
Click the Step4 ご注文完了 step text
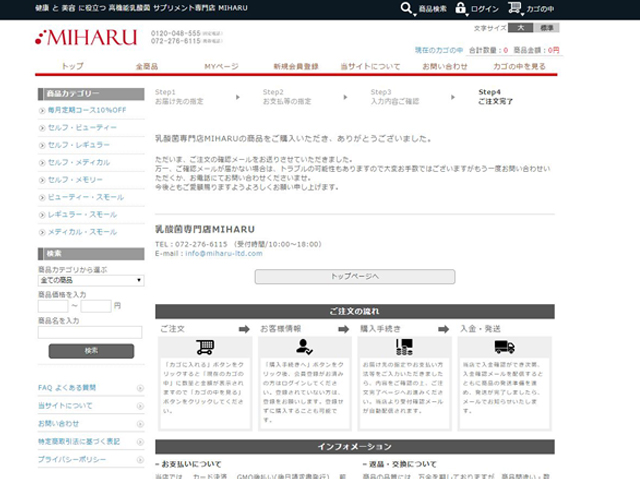pos(496,97)
